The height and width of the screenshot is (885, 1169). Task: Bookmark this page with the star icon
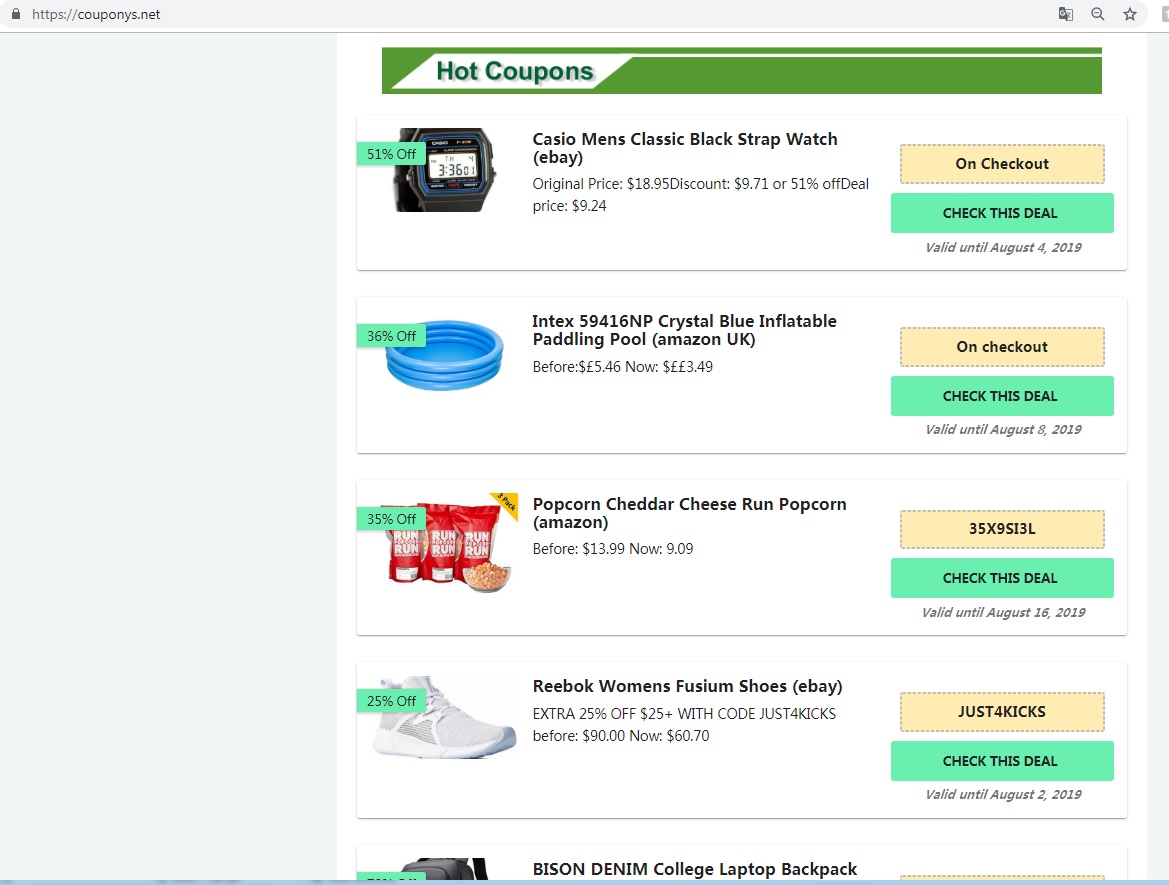click(1129, 14)
